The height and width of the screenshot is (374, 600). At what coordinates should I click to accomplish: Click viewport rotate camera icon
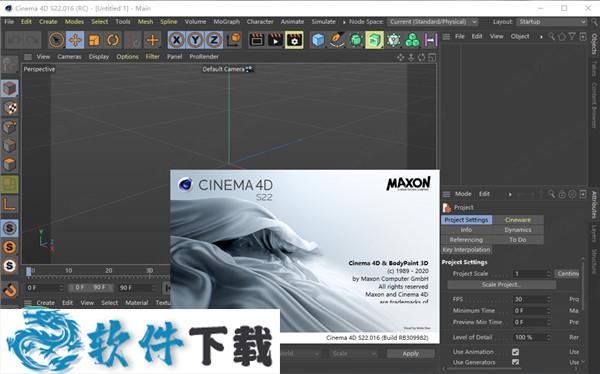(x=421, y=57)
